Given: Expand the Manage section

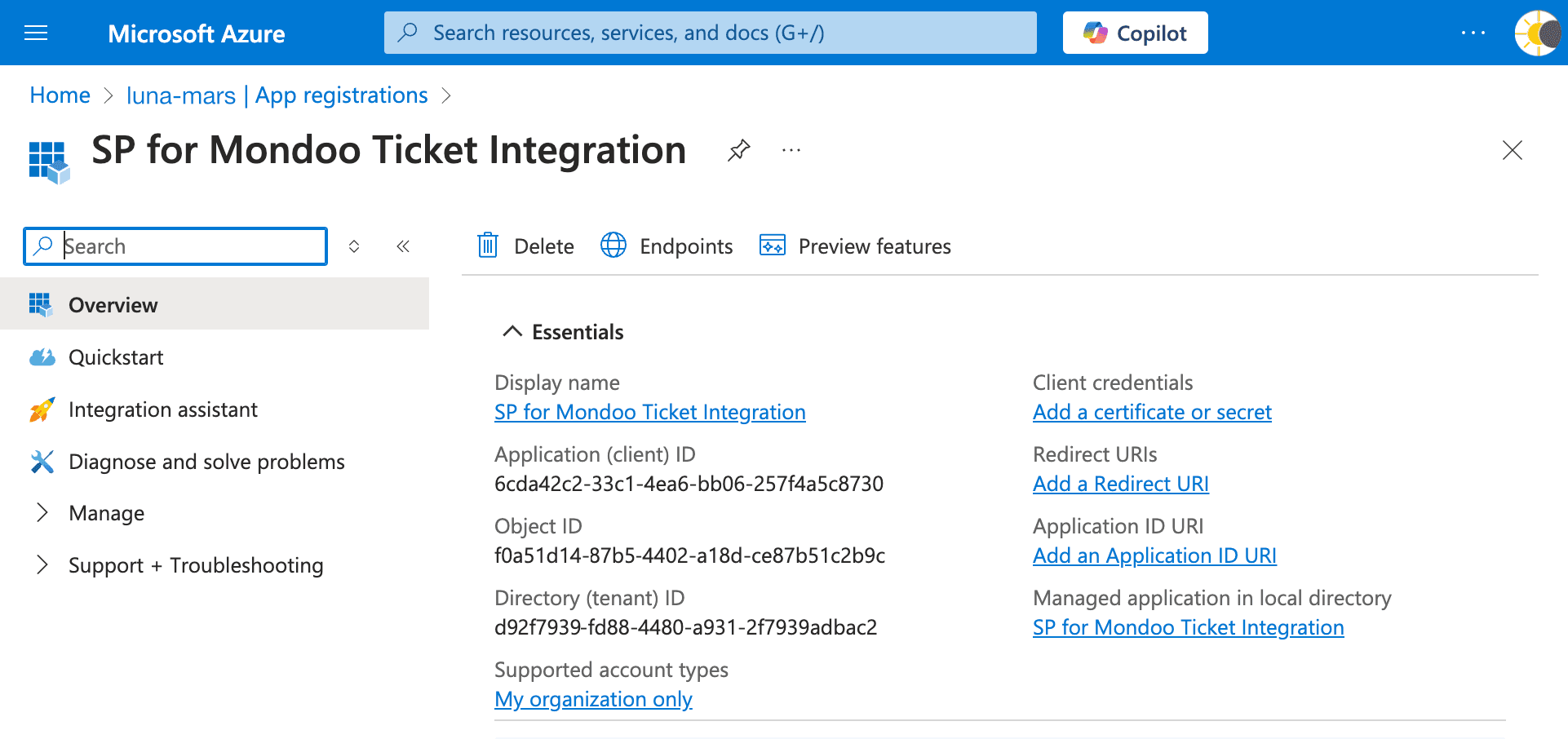Looking at the screenshot, I should click(x=108, y=513).
